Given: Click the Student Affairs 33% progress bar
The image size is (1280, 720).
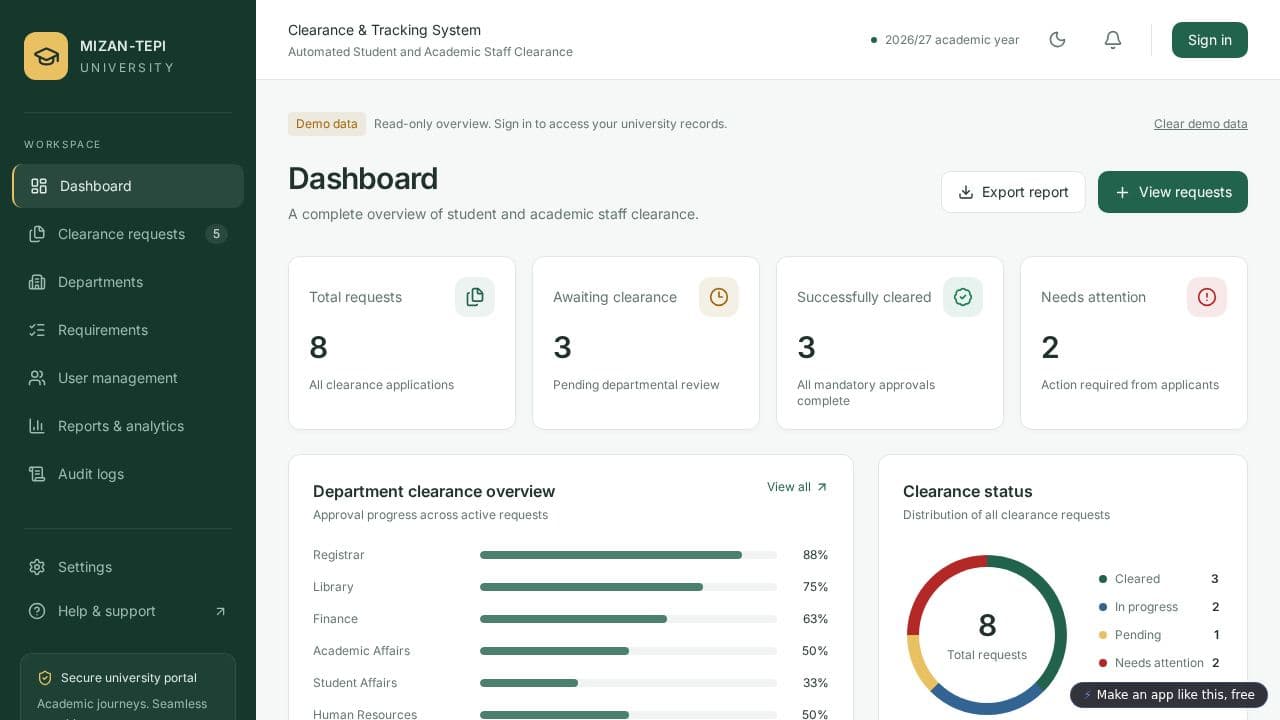Looking at the screenshot, I should [x=628, y=683].
